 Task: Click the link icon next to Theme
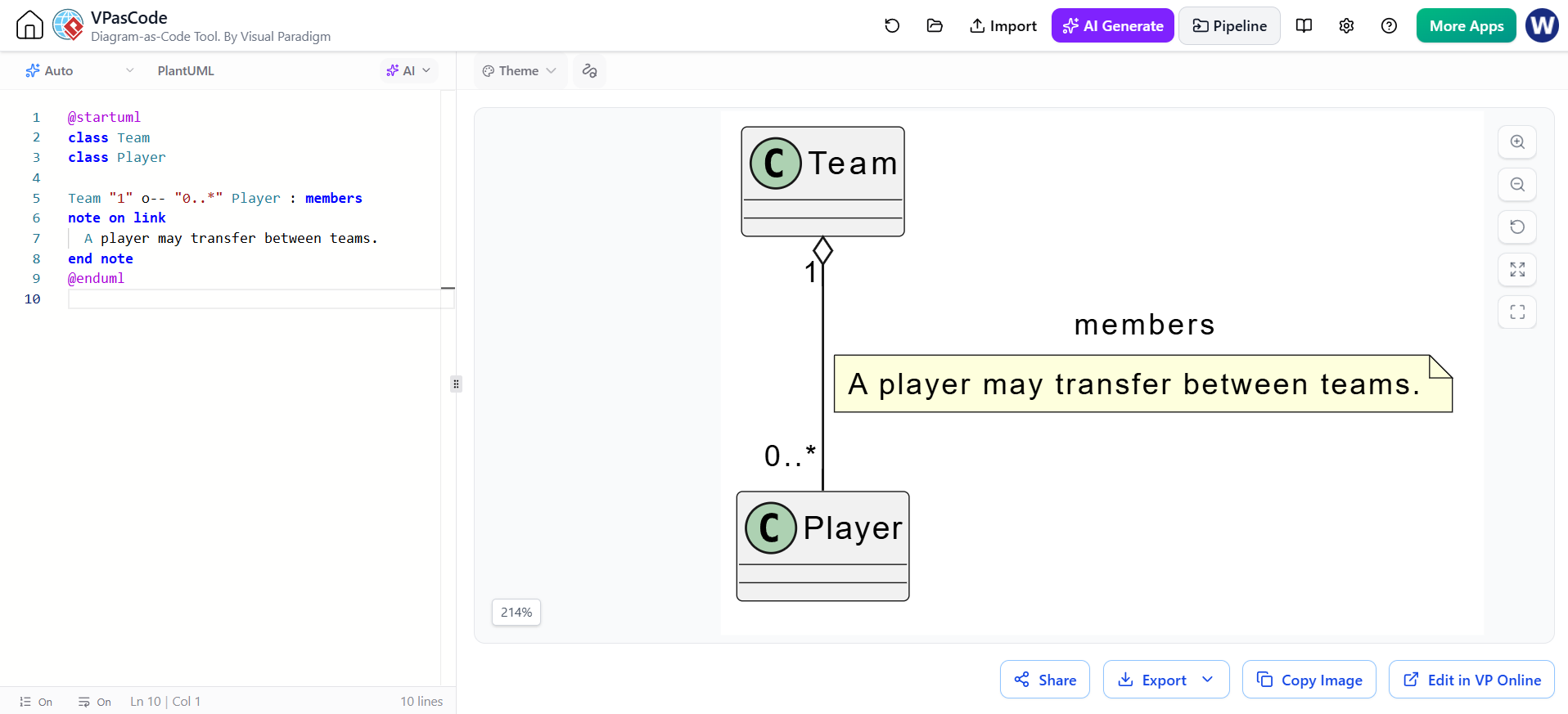(589, 70)
